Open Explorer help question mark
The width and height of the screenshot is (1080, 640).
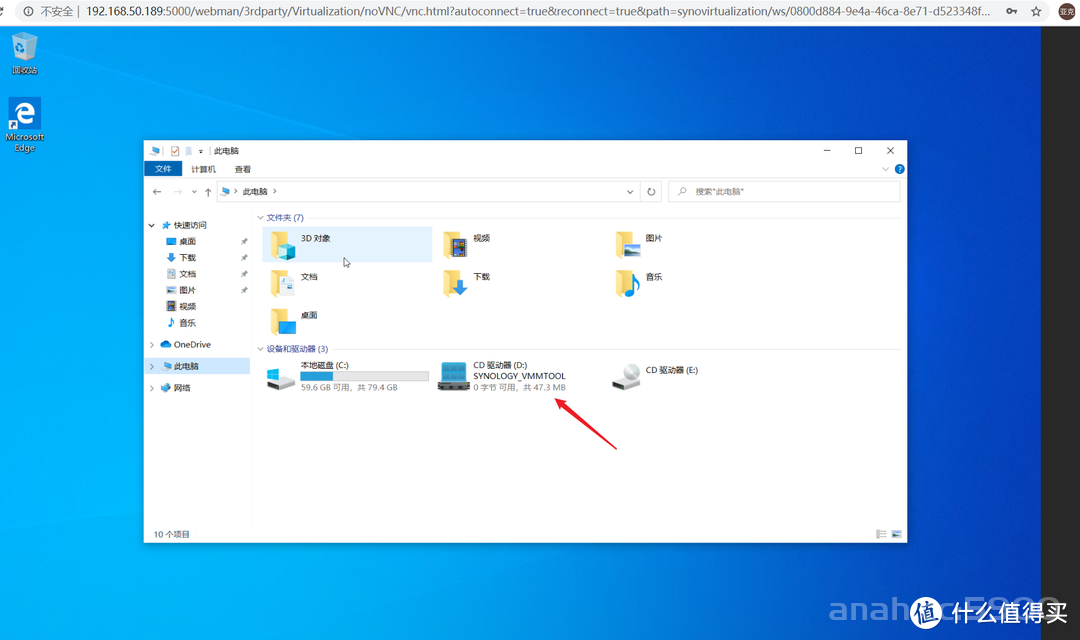[900, 169]
